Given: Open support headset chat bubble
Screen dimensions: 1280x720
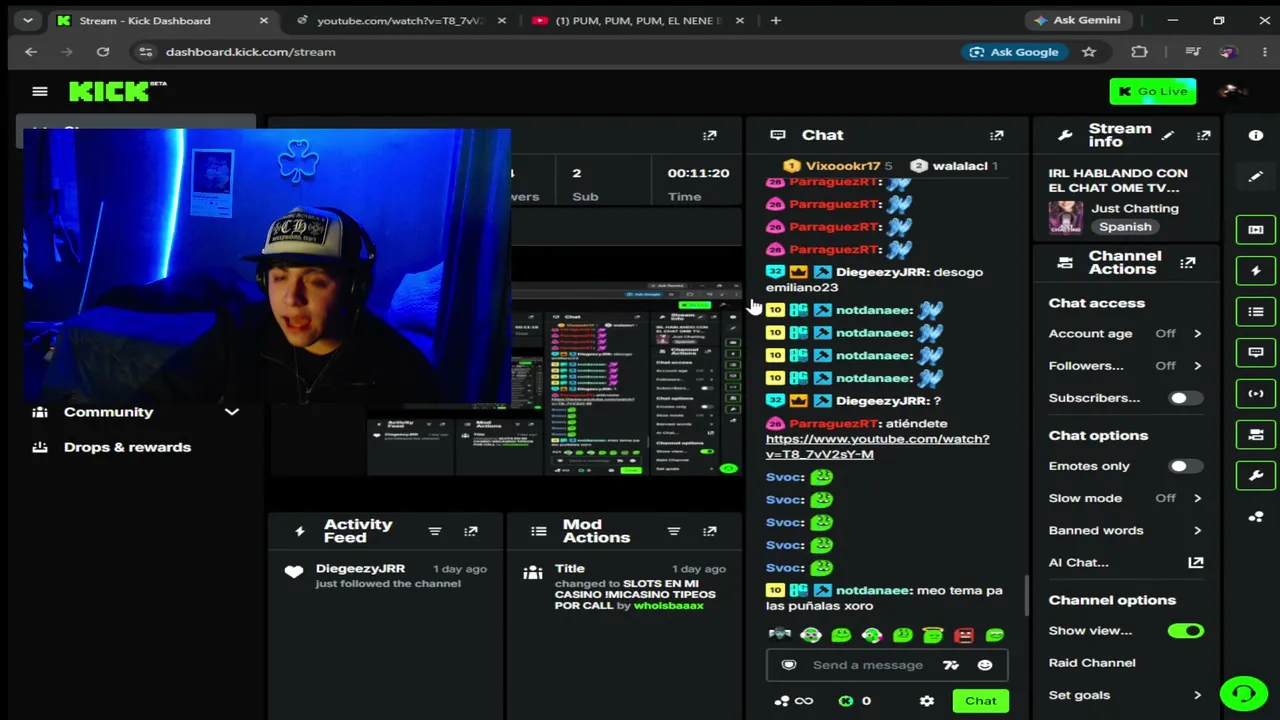Looking at the screenshot, I should pyautogui.click(x=1243, y=693).
